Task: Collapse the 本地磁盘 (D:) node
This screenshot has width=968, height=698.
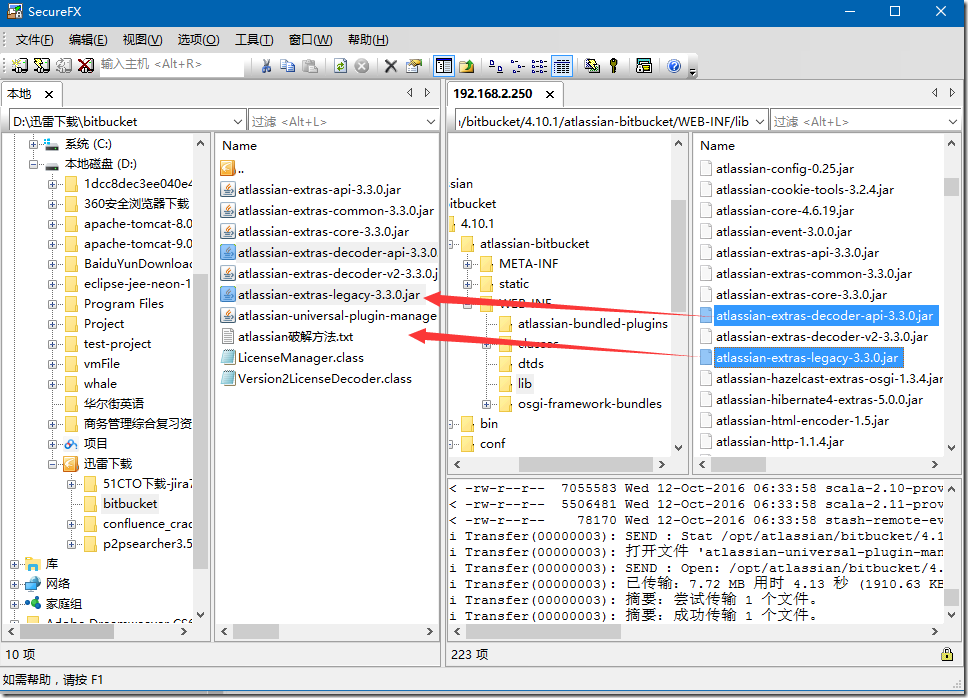Action: 34,164
